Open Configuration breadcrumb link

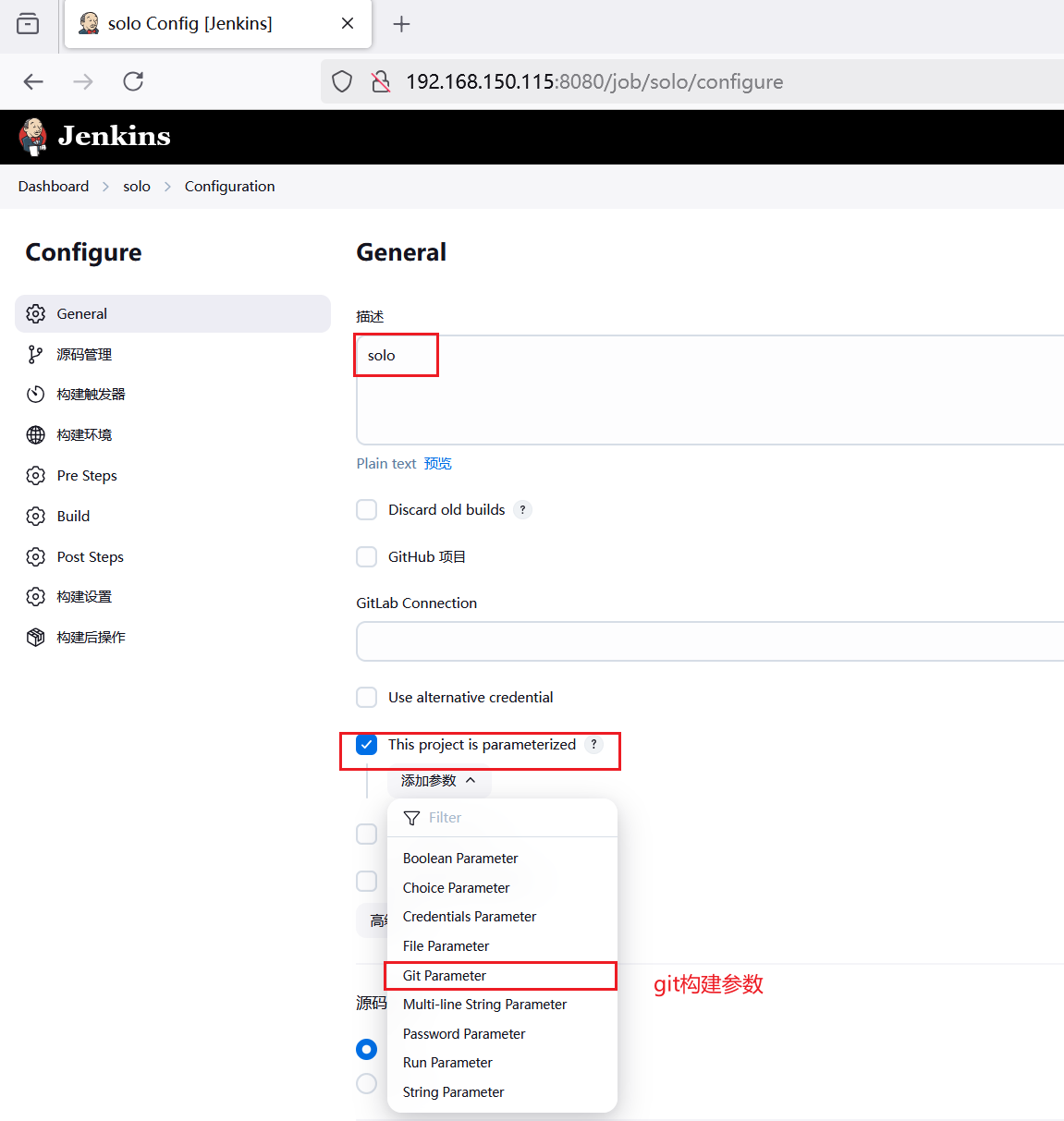(x=230, y=186)
